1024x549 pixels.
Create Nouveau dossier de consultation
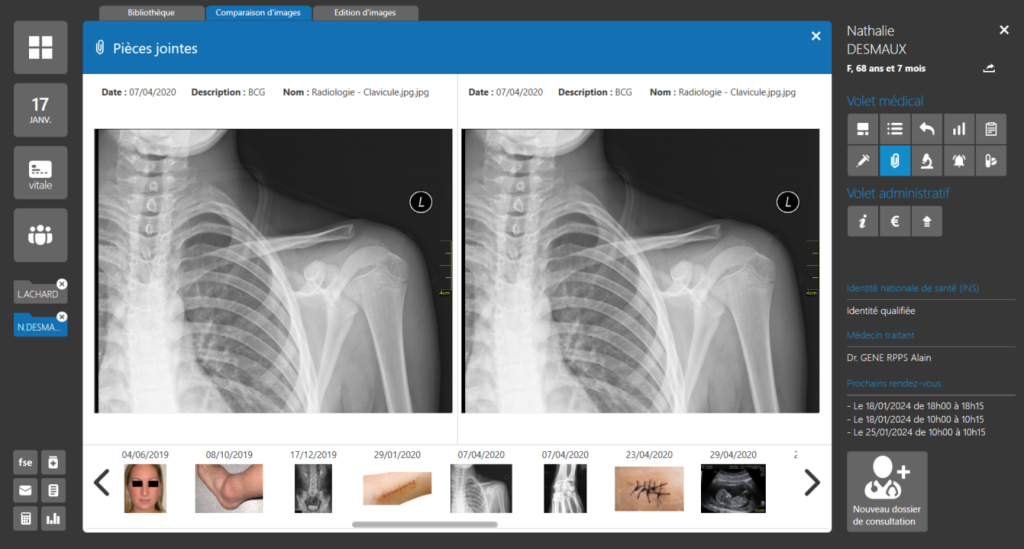(x=887, y=491)
